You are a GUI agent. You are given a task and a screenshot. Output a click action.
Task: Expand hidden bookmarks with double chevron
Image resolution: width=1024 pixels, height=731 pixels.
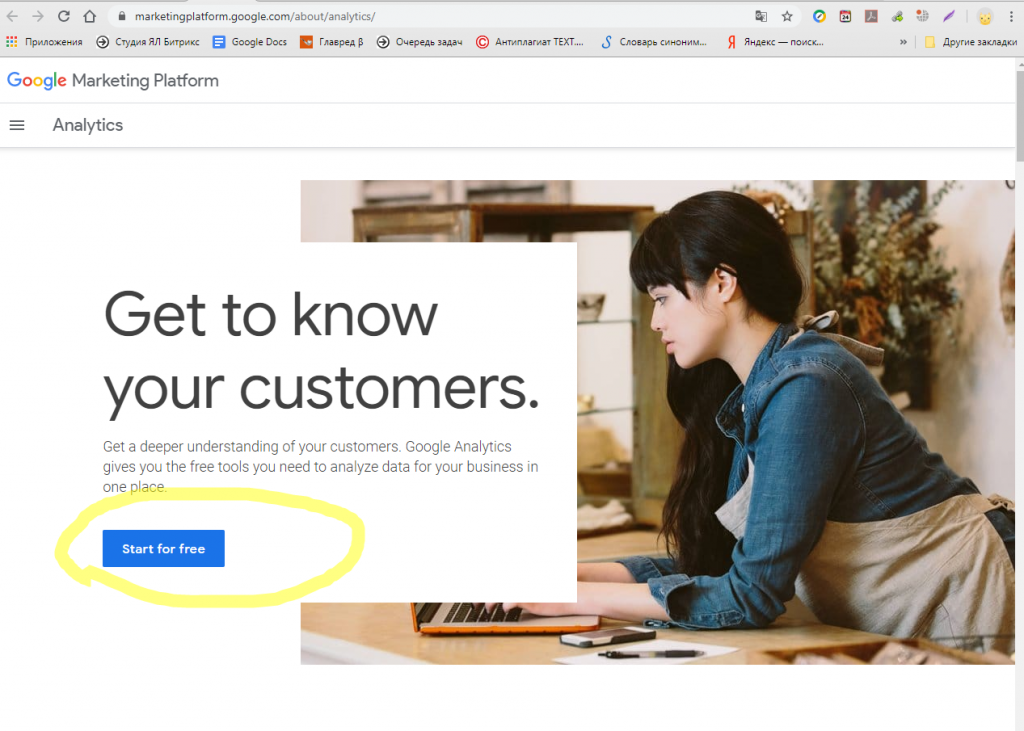point(903,42)
